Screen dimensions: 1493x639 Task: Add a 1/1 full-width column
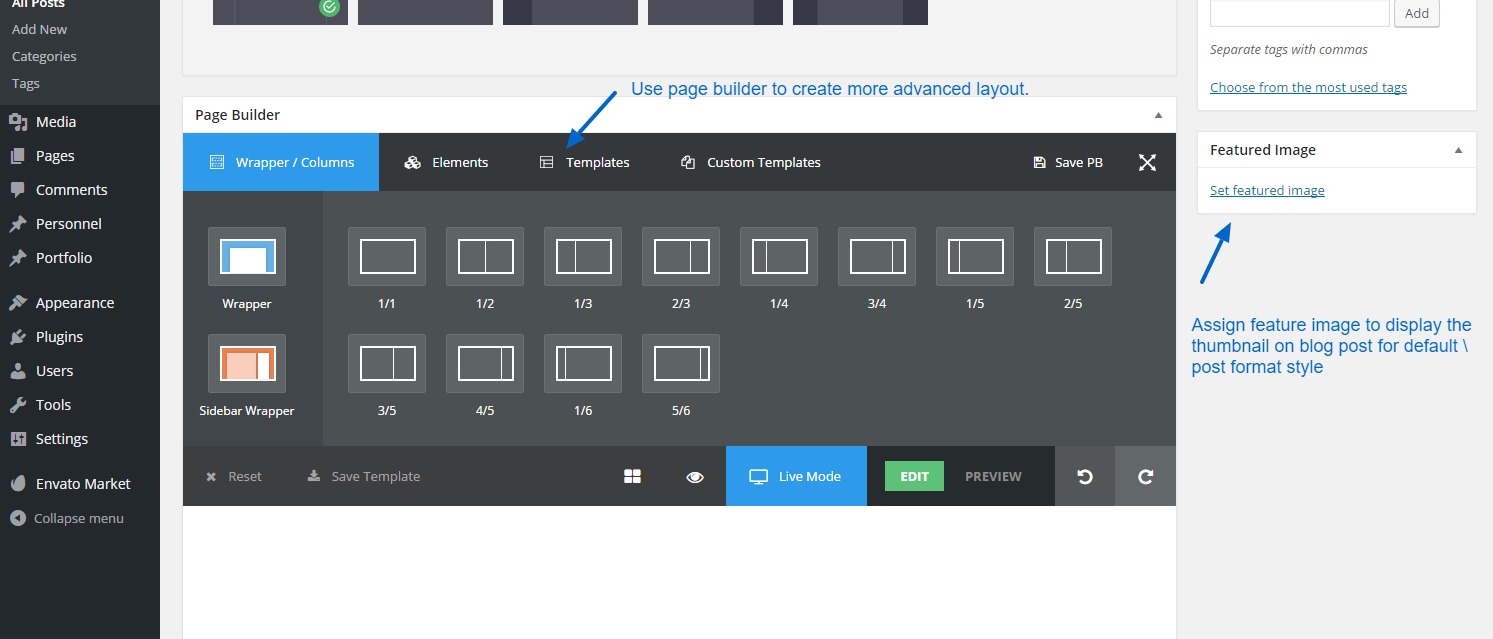click(387, 257)
